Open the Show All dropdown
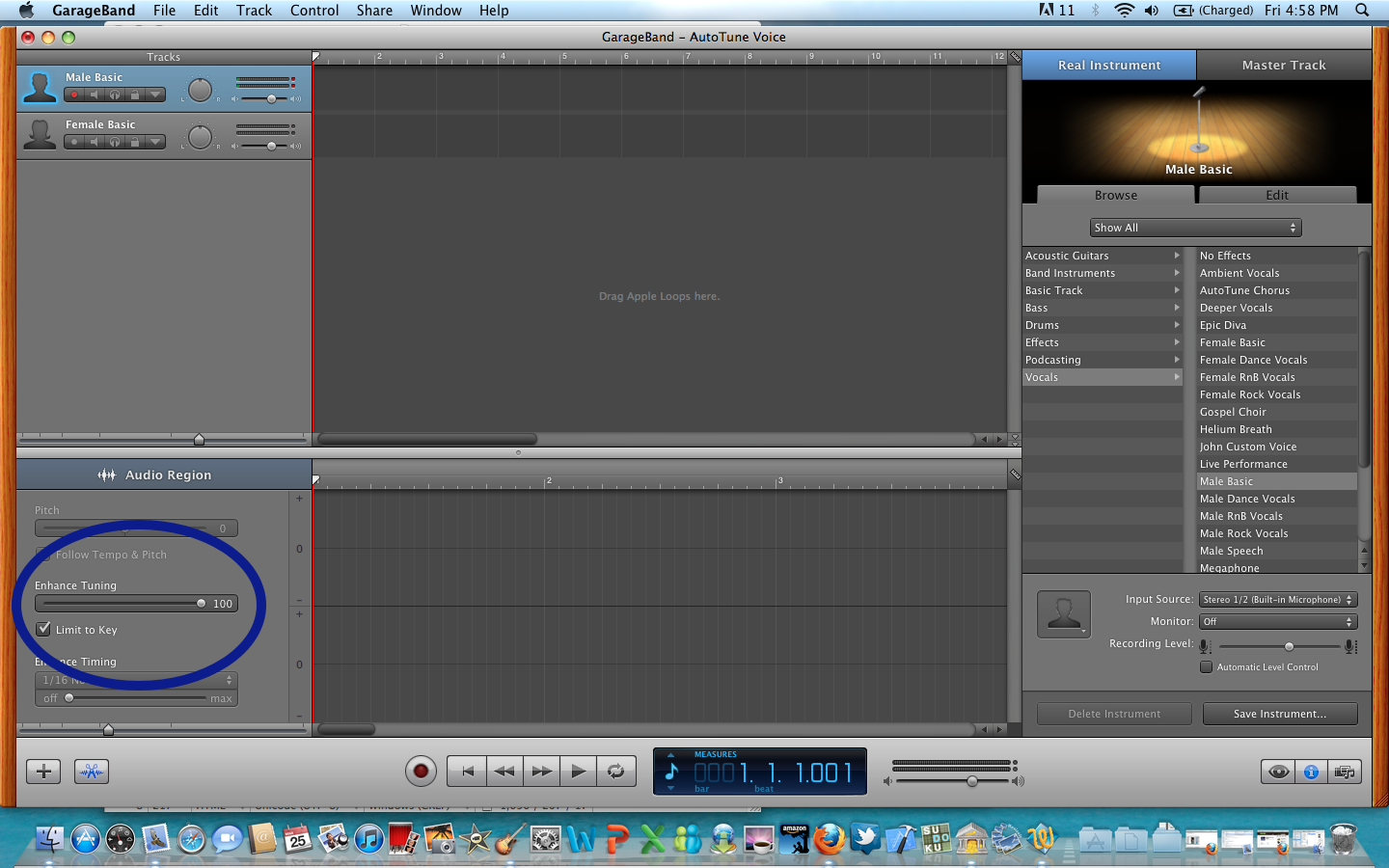 [1196, 228]
